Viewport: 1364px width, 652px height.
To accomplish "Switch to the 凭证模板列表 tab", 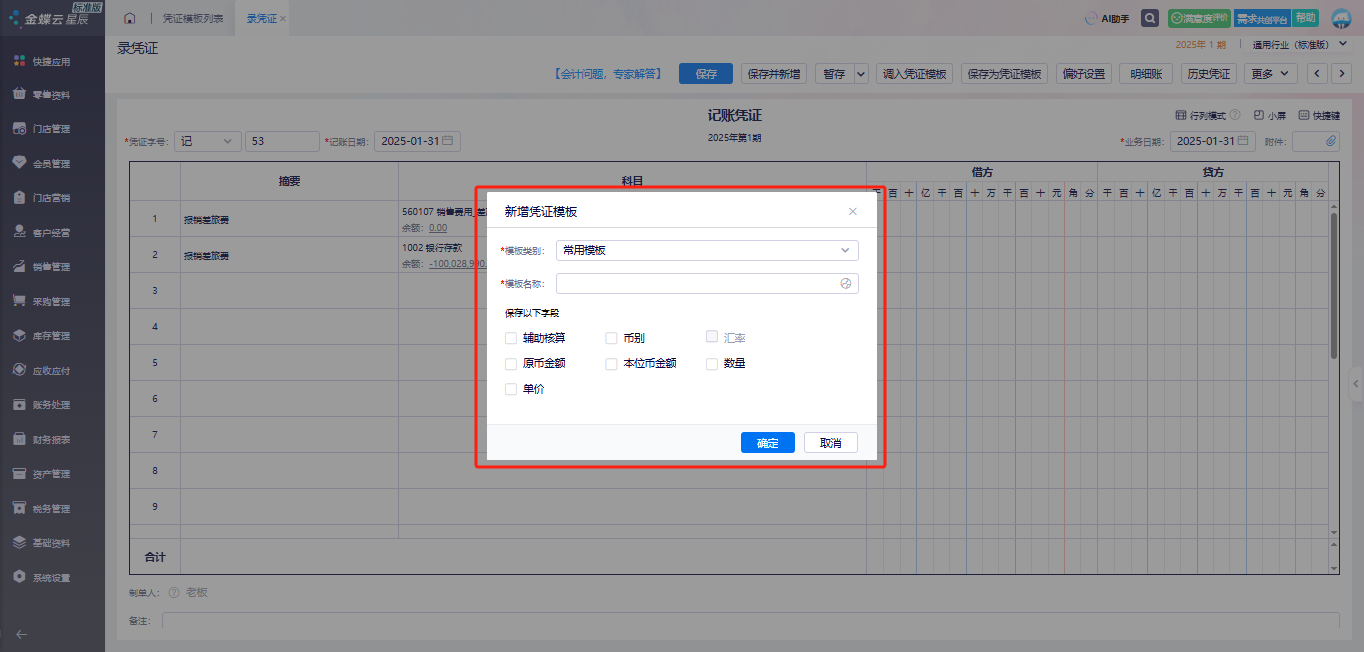I will tap(193, 19).
